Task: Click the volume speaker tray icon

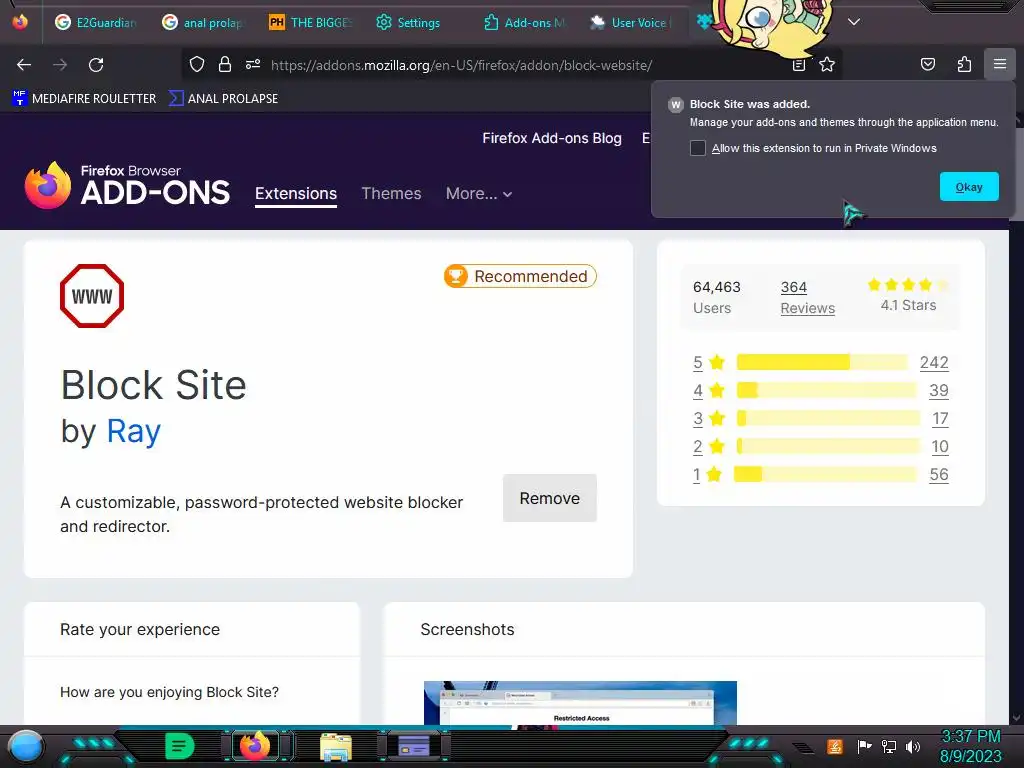Action: (x=913, y=746)
